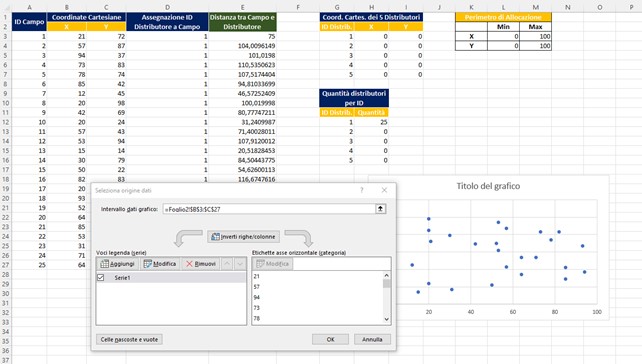Select cell with value 46,57252409
The image size is (642, 364).
(242, 93)
